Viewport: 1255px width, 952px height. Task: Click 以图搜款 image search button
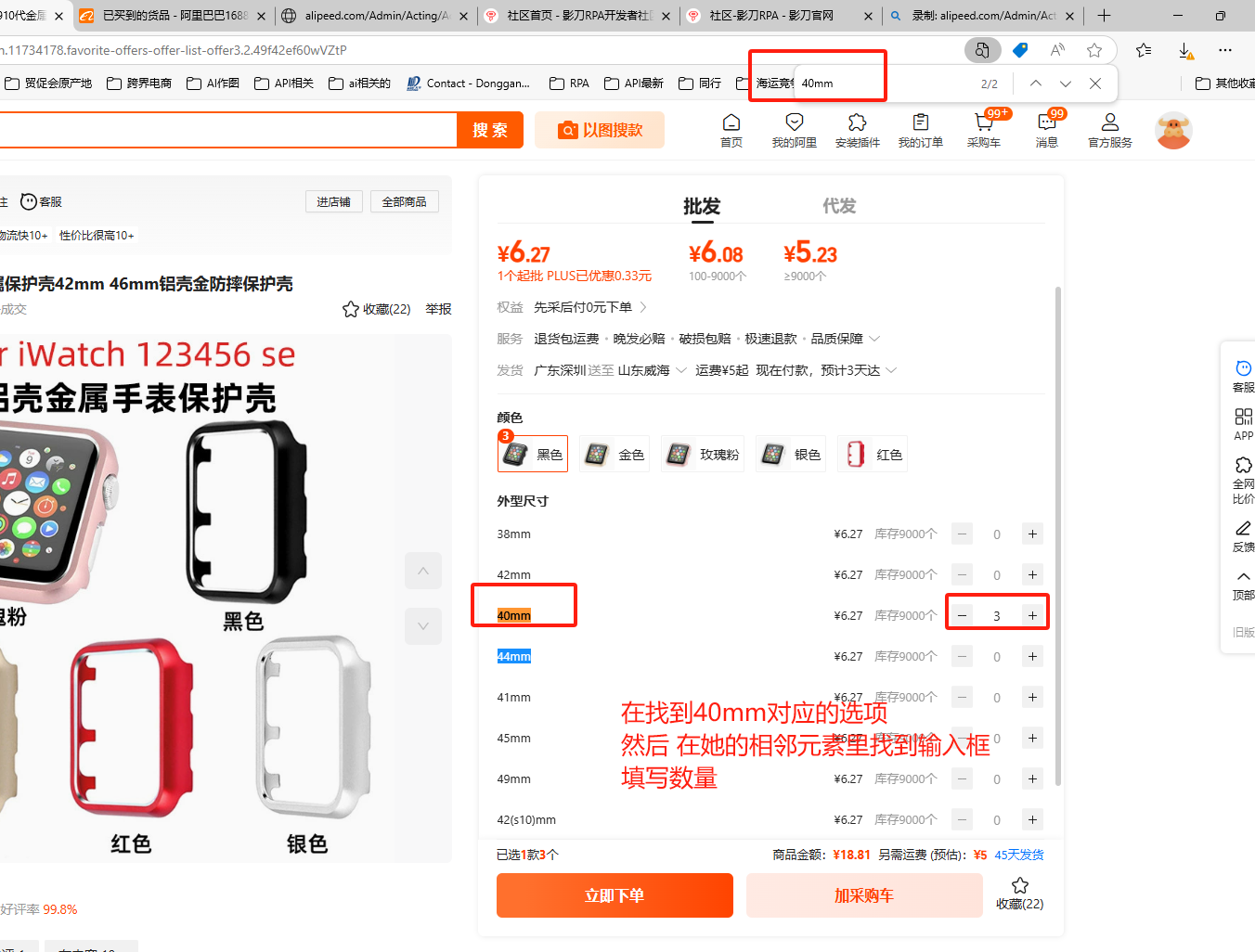point(600,130)
